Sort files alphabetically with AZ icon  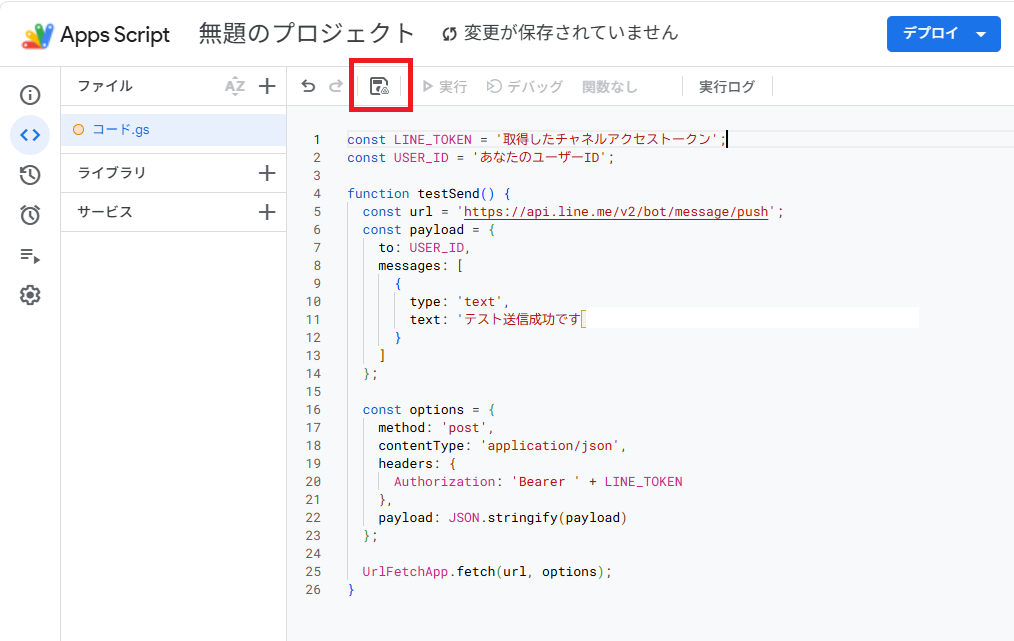pyautogui.click(x=235, y=86)
